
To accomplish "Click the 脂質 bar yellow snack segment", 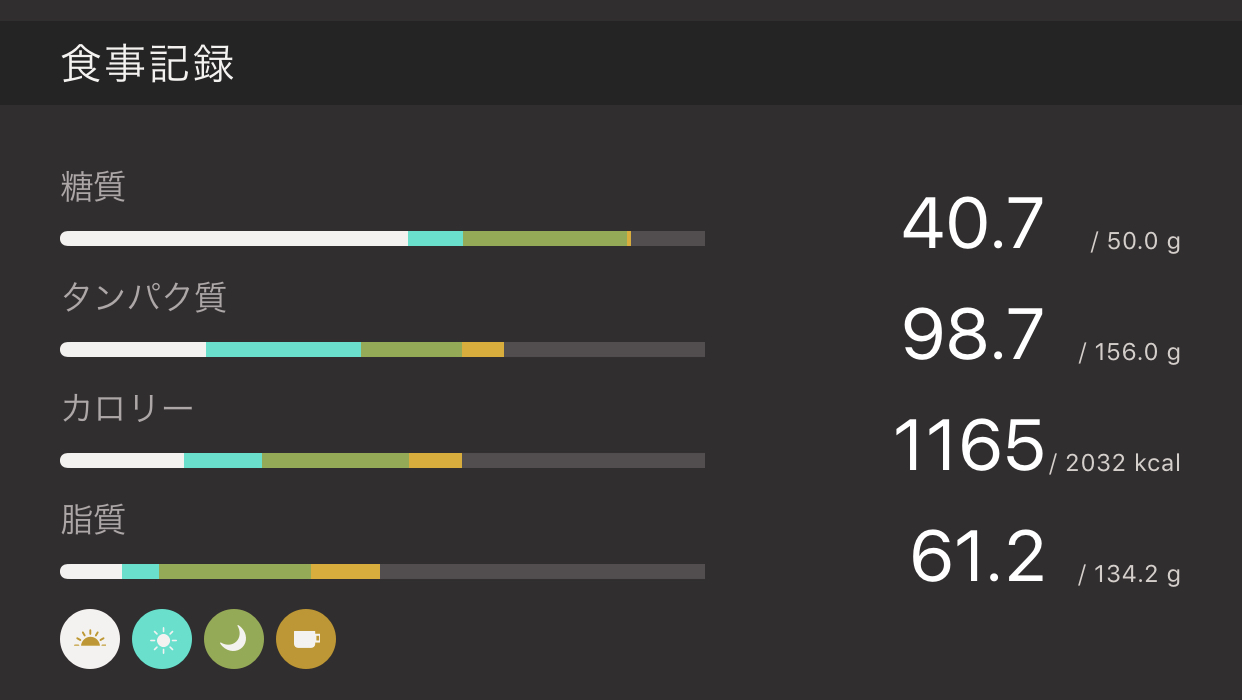I will tap(345, 572).
